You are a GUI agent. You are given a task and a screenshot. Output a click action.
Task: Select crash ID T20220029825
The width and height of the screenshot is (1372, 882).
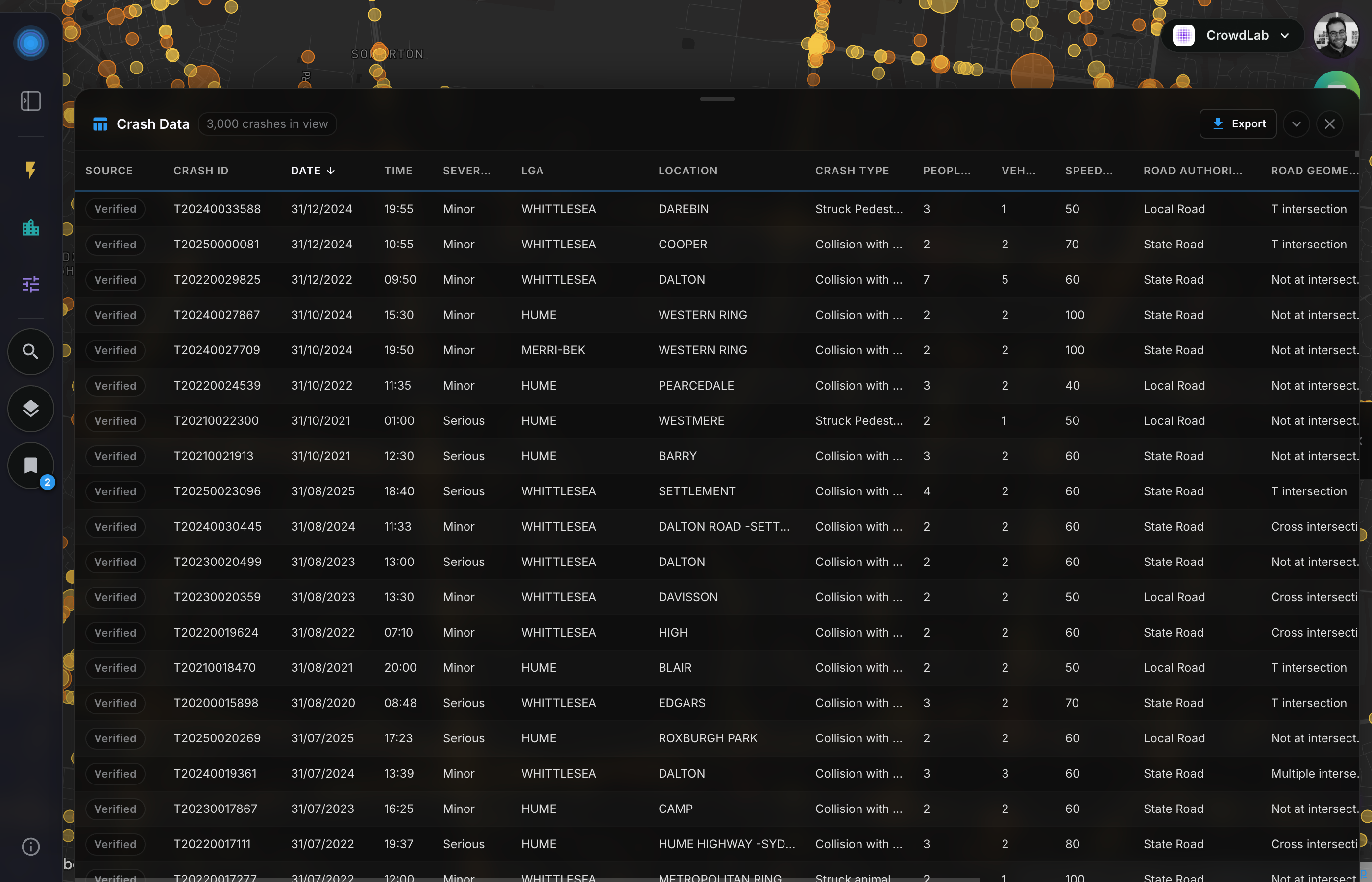[x=217, y=279]
